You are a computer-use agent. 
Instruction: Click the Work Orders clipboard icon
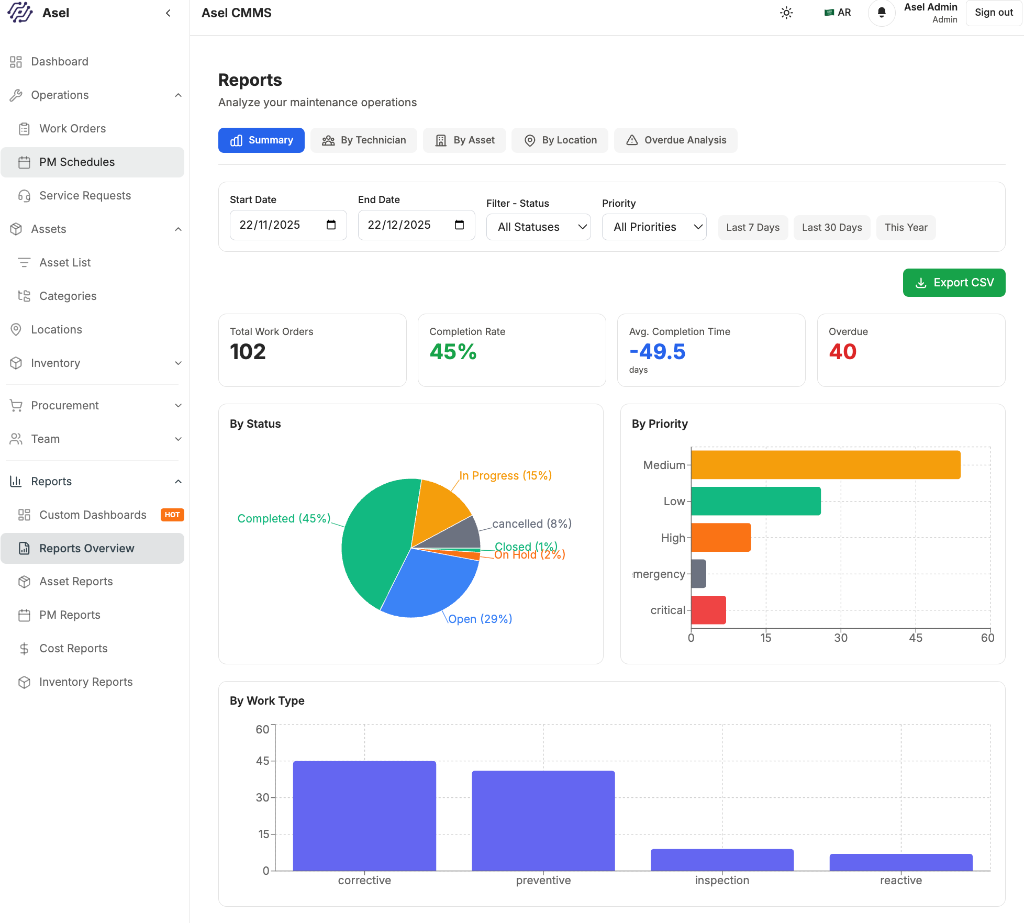24,129
